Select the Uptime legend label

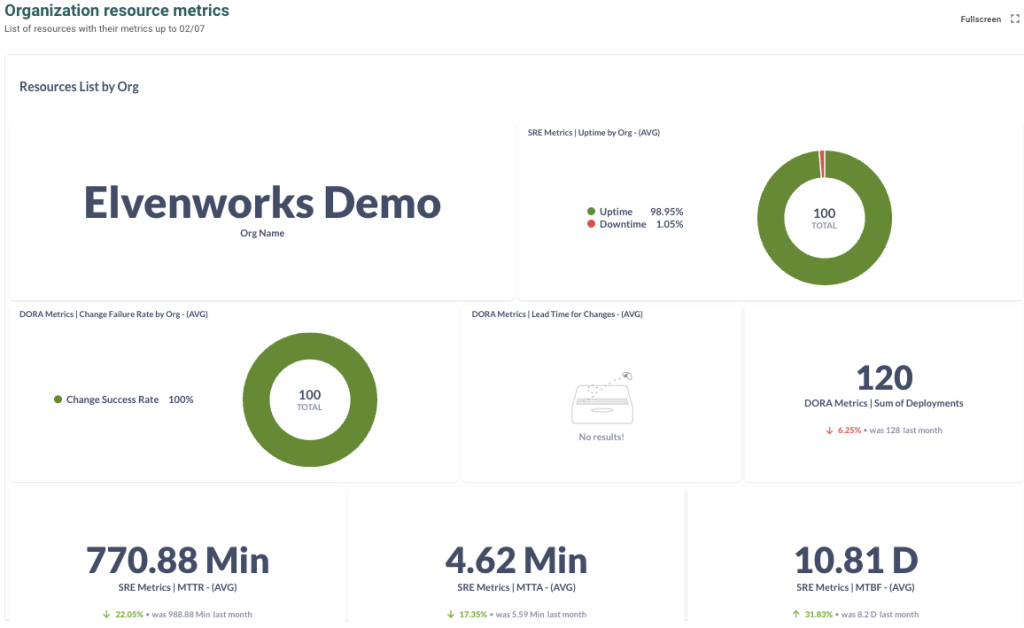click(616, 212)
